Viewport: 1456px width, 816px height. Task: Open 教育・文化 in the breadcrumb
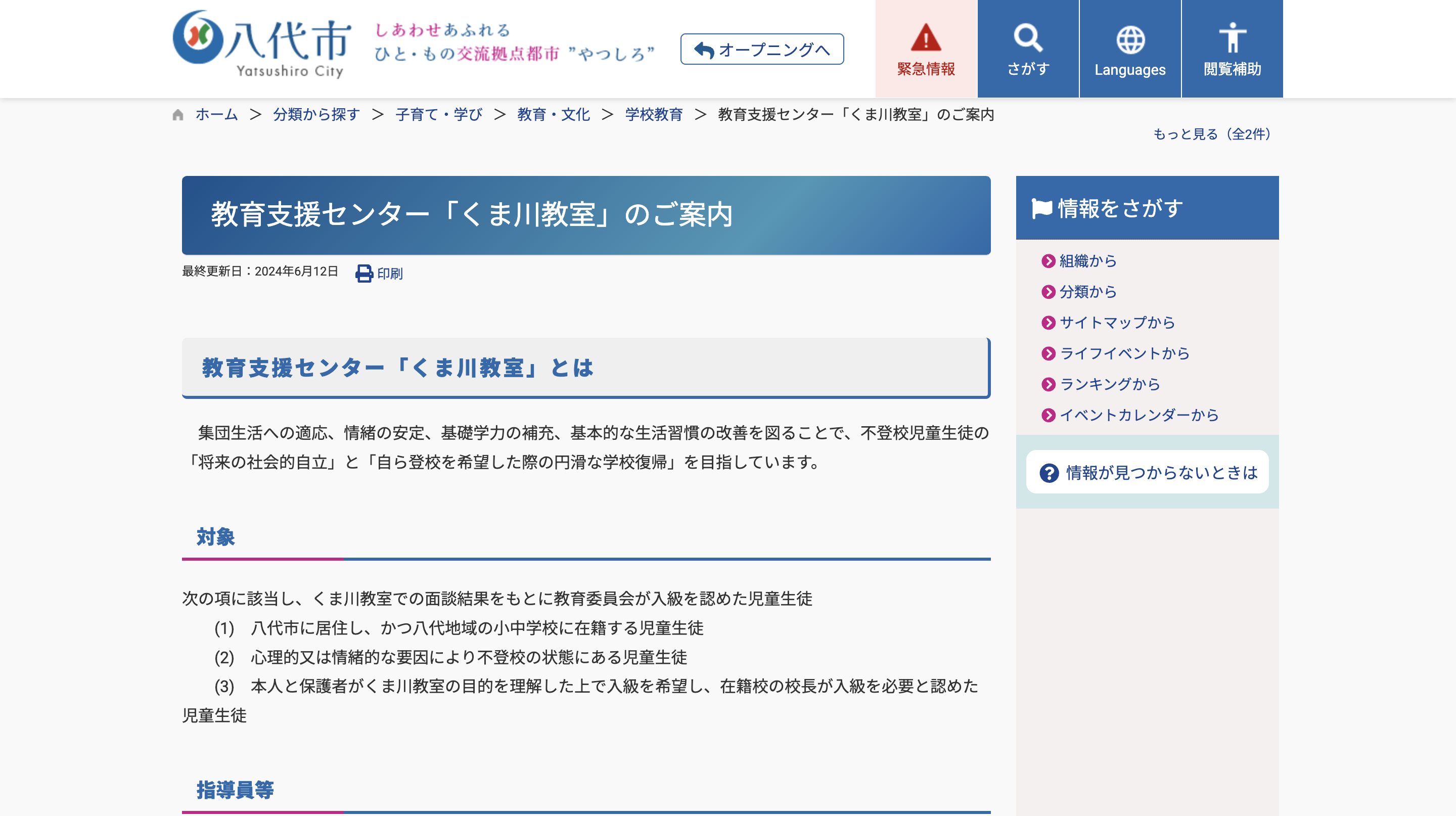pos(553,114)
